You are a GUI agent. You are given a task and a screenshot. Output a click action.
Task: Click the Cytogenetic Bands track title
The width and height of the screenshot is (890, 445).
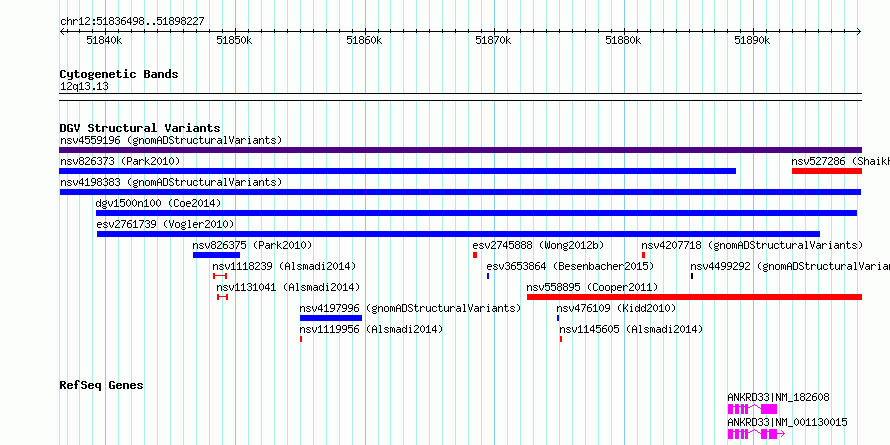(119, 74)
